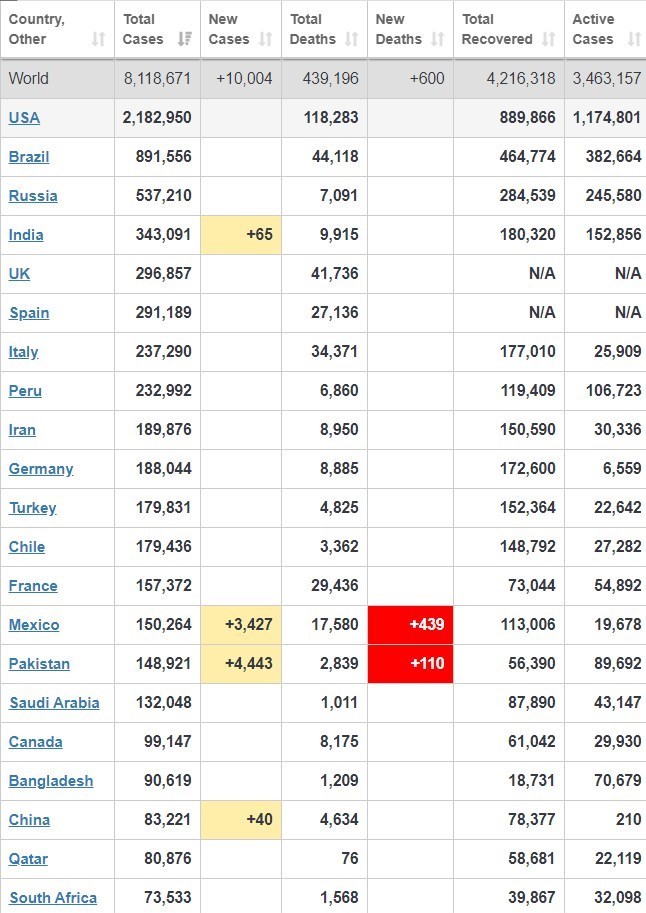Click the Total Deaths sort icon
This screenshot has height=913, width=646.
point(351,40)
